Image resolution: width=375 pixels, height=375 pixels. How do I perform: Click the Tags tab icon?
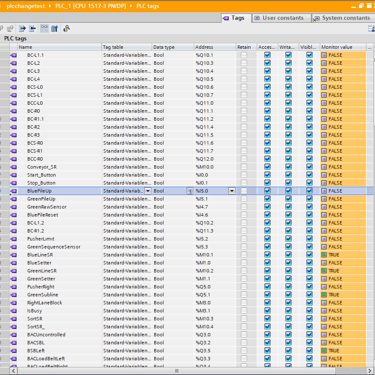226,18
